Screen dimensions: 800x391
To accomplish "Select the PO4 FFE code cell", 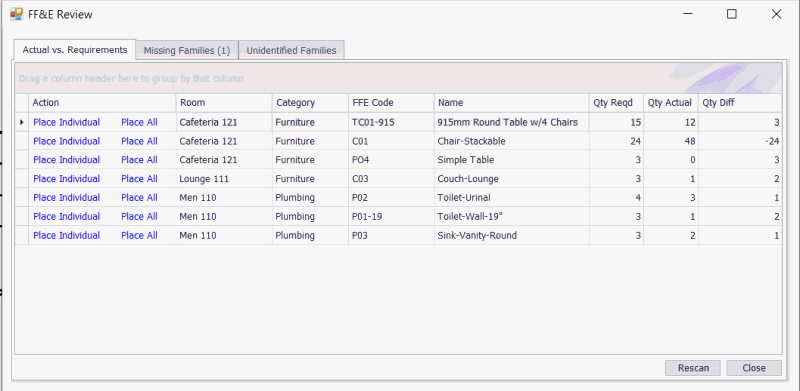I will pyautogui.click(x=391, y=160).
